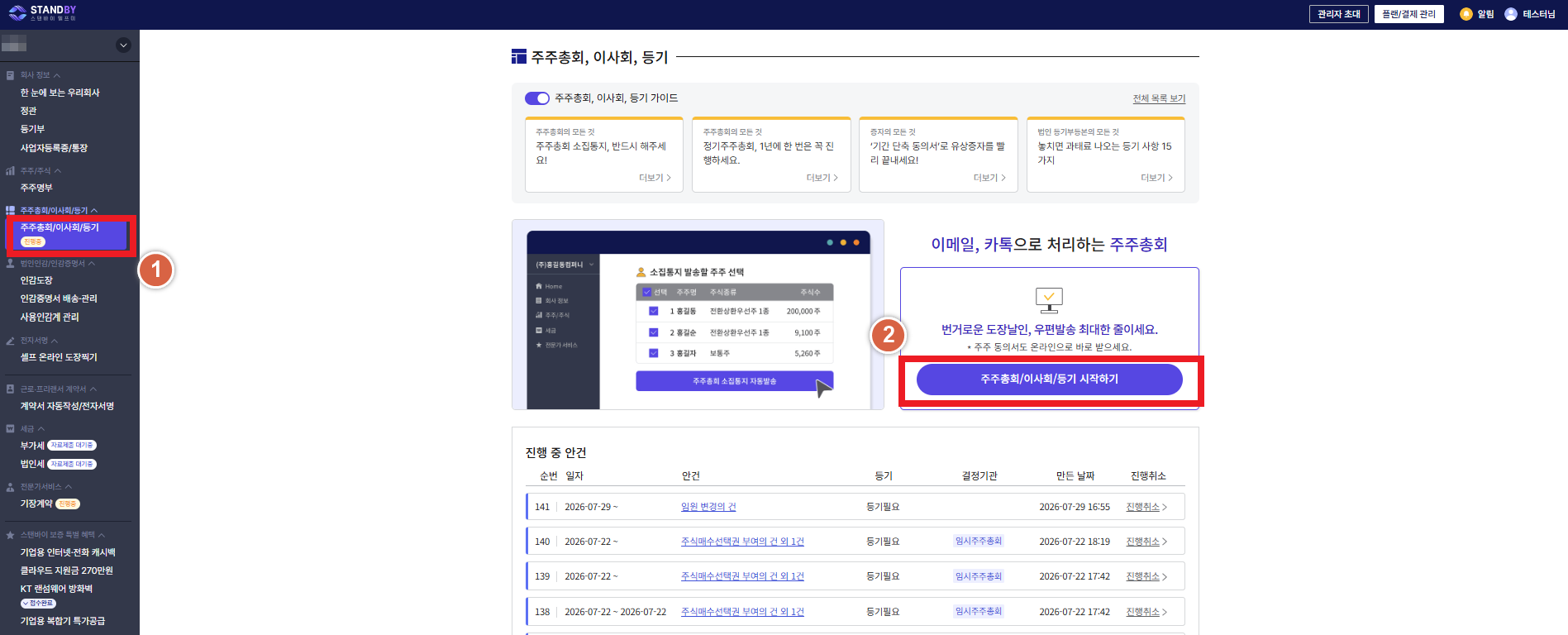1568x635 pixels.
Task: Open agenda link in row 140
Action: click(x=742, y=542)
